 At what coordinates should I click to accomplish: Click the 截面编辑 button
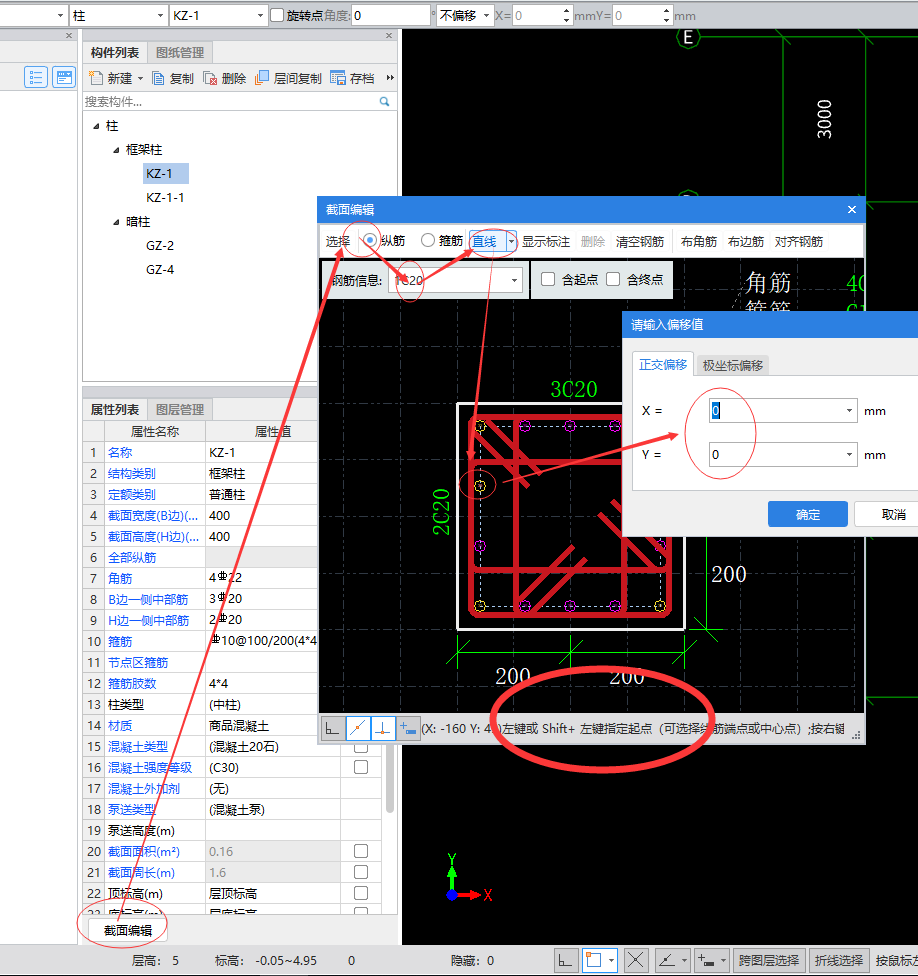128,931
